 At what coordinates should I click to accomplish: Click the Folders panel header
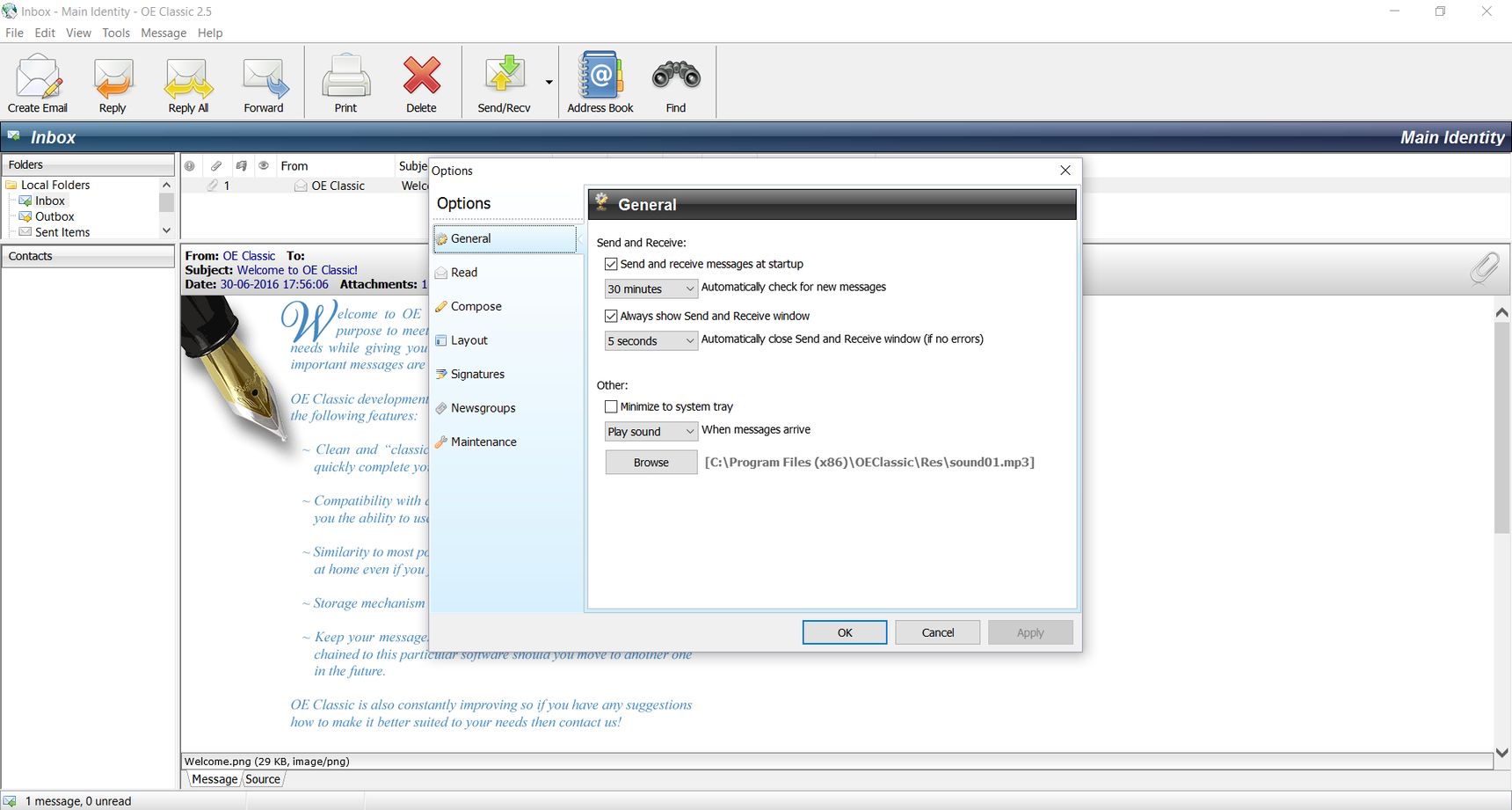click(88, 164)
